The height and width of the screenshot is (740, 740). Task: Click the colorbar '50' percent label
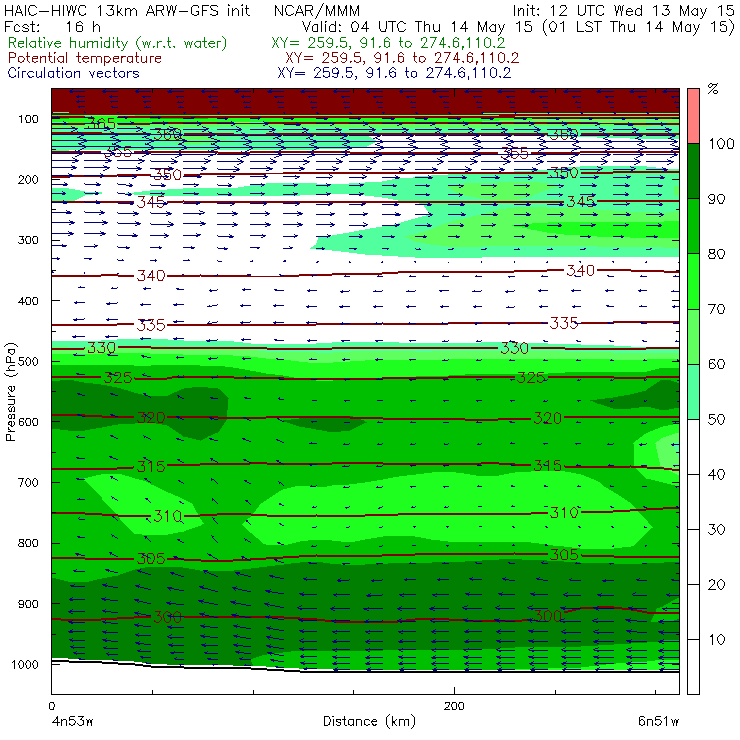(716, 419)
